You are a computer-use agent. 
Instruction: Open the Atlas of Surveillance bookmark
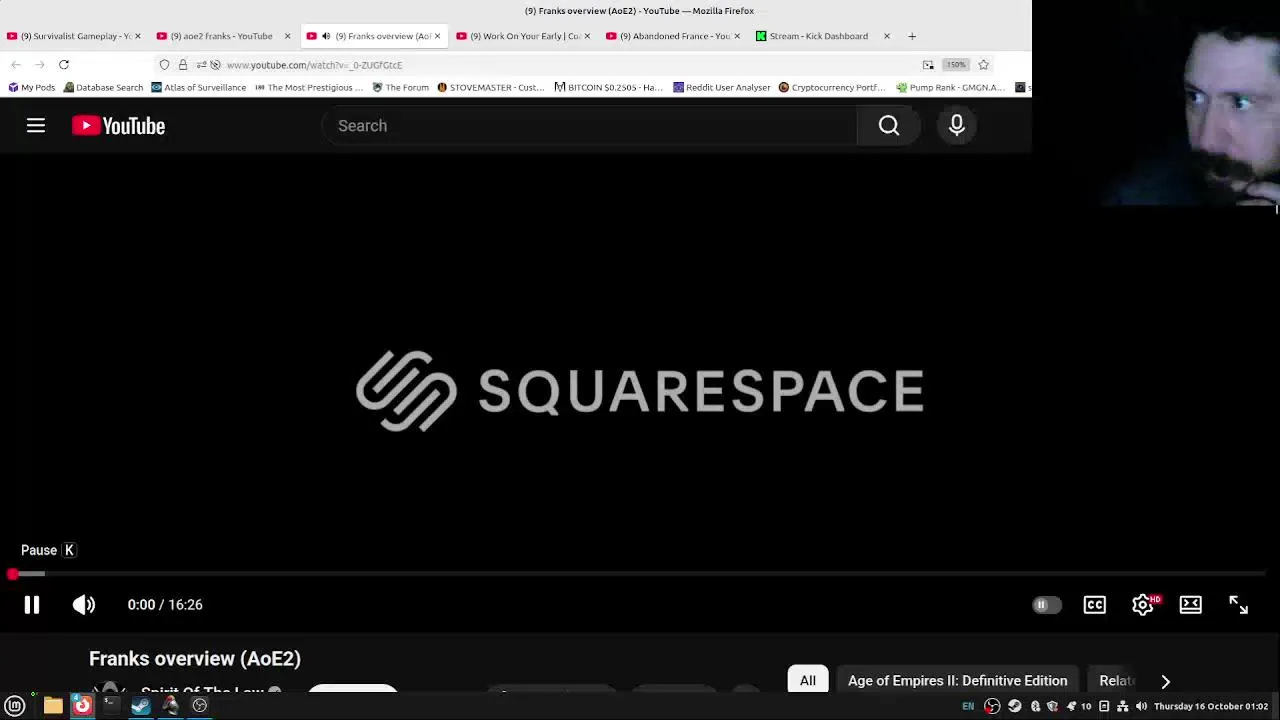pos(198,87)
